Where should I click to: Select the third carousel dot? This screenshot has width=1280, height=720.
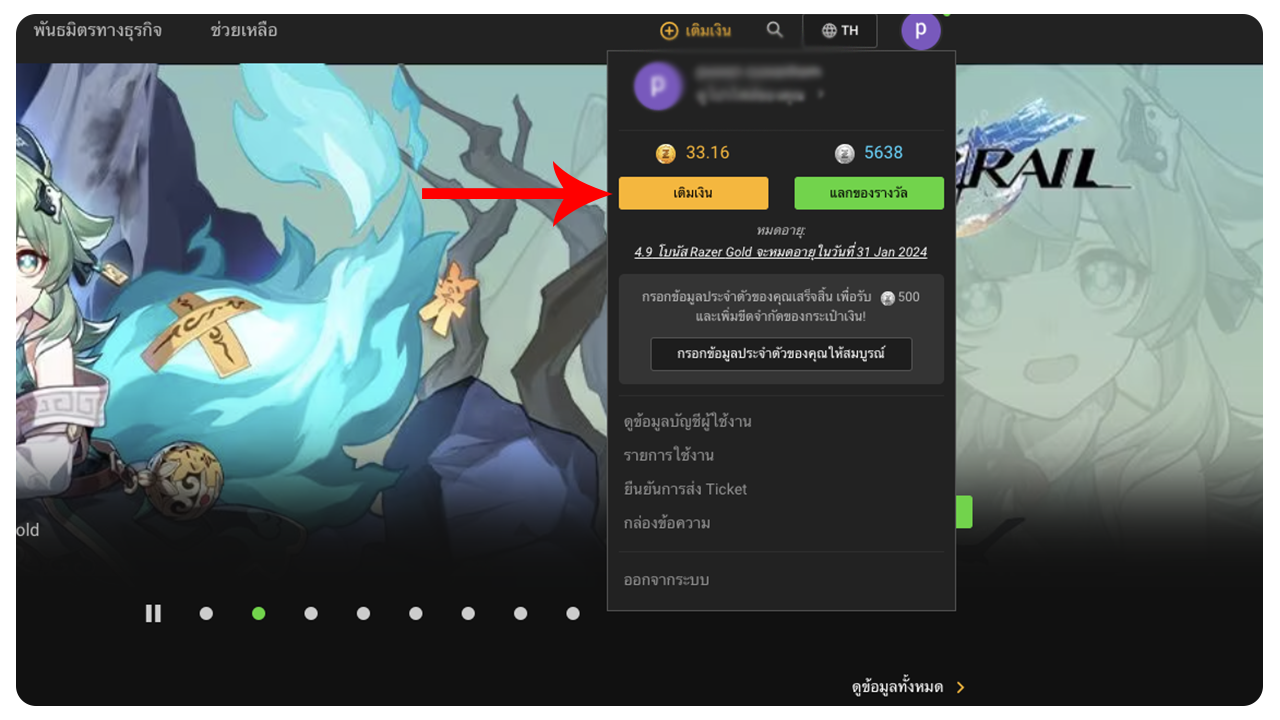pos(311,613)
